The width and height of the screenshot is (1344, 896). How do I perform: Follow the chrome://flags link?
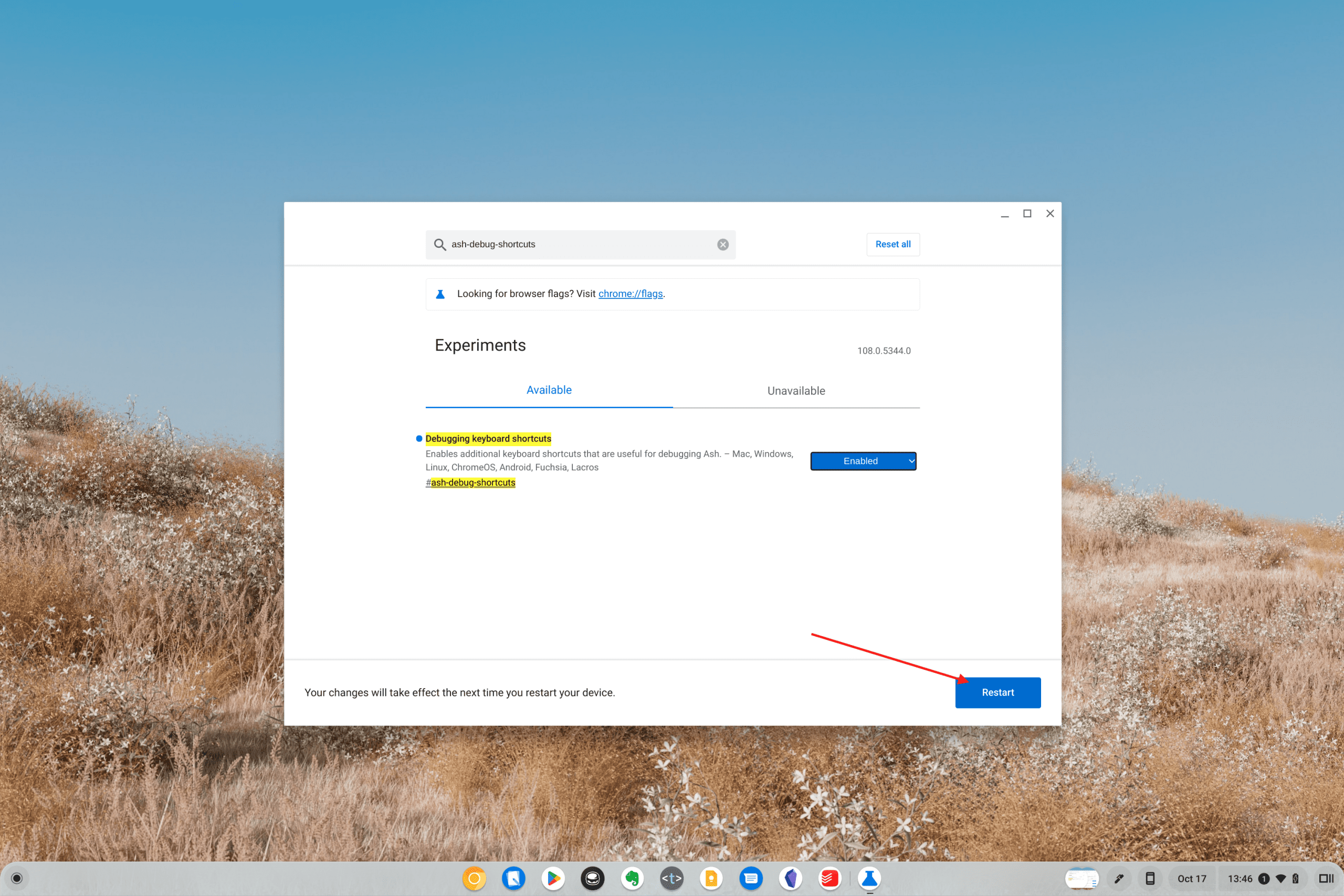coord(631,294)
